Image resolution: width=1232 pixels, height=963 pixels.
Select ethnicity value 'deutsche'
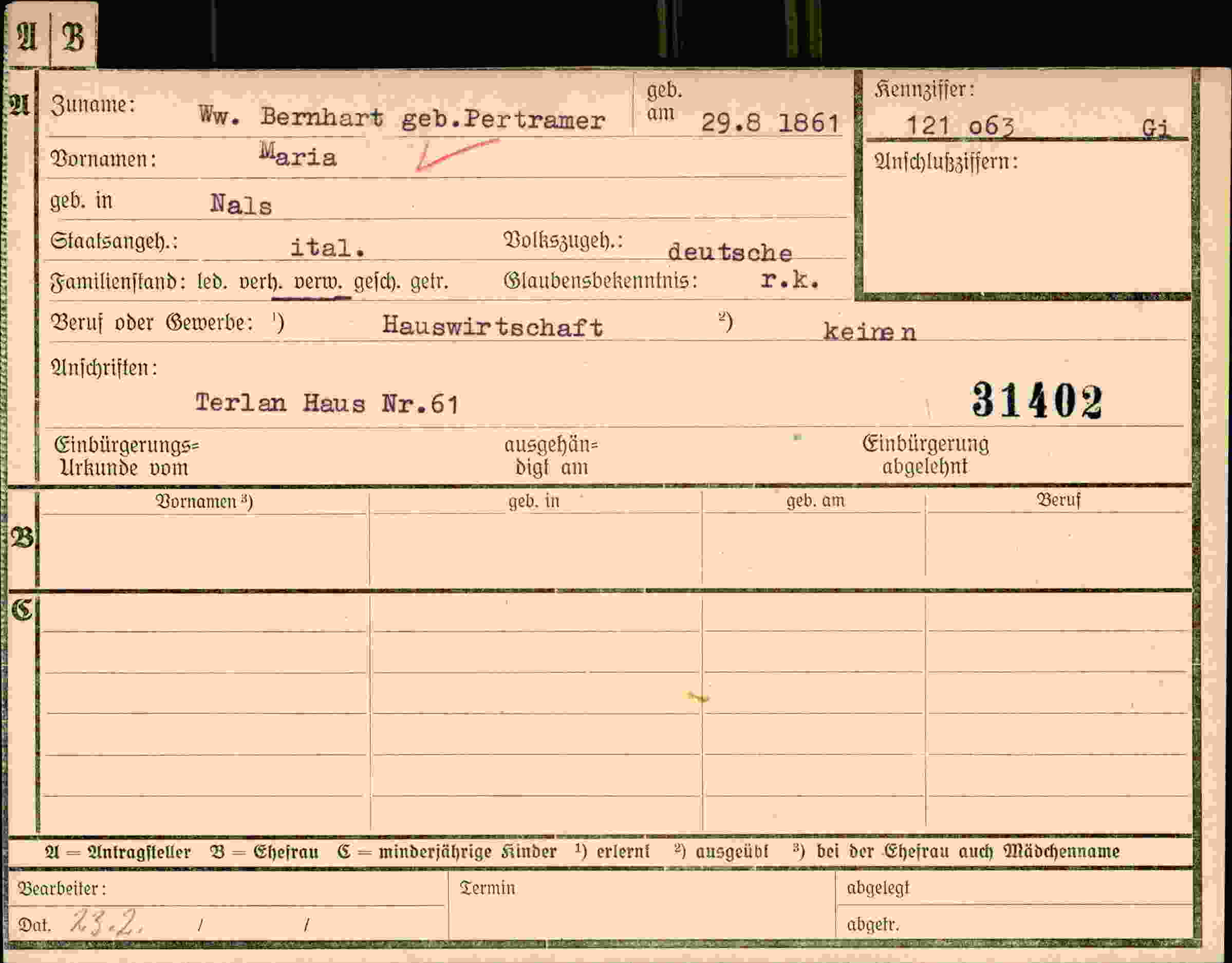(x=730, y=252)
